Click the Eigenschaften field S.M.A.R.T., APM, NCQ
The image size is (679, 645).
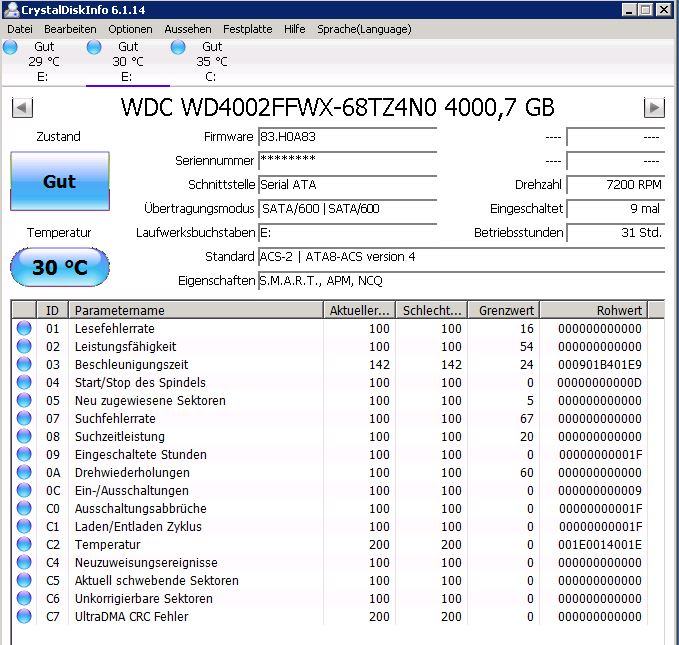point(461,281)
